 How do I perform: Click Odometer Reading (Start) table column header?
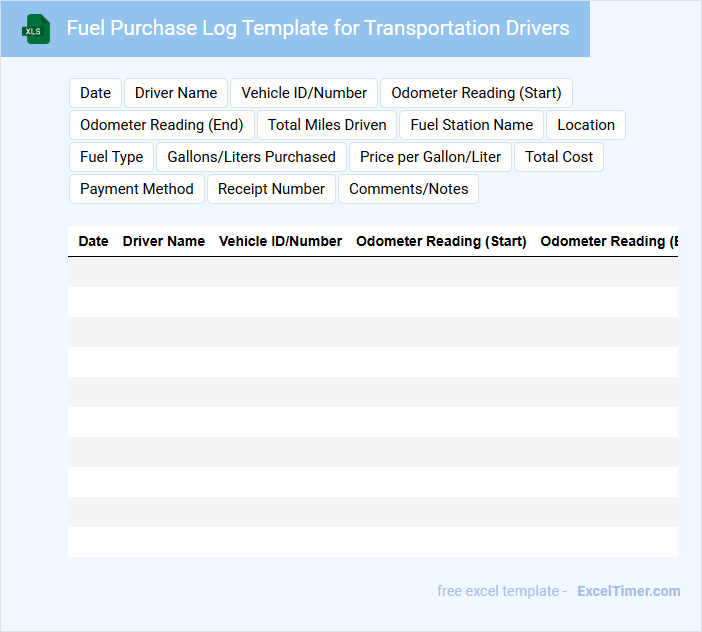(x=441, y=241)
